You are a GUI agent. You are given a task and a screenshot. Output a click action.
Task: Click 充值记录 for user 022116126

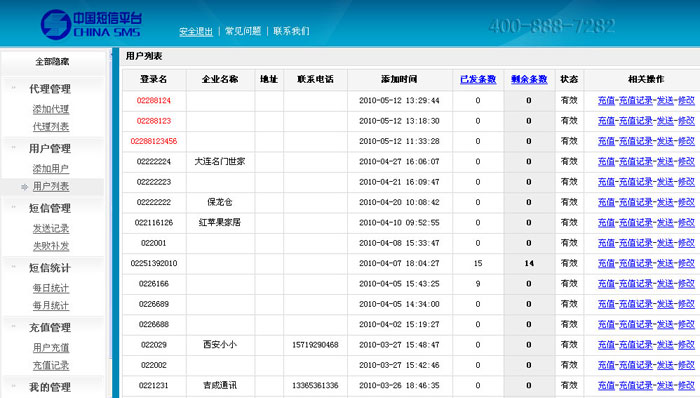point(636,223)
